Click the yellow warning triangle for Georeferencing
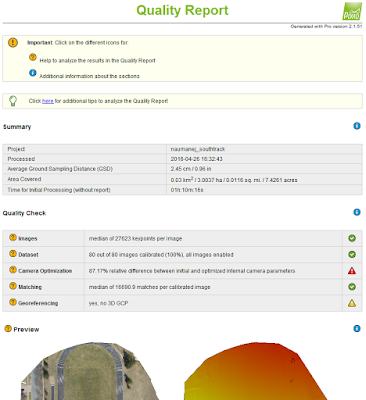The image size is (366, 400). coord(352,303)
